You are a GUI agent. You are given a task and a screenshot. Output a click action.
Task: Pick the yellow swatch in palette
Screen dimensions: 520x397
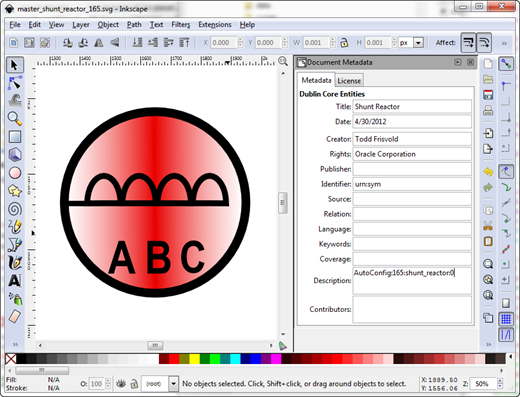pyautogui.click(x=194, y=359)
